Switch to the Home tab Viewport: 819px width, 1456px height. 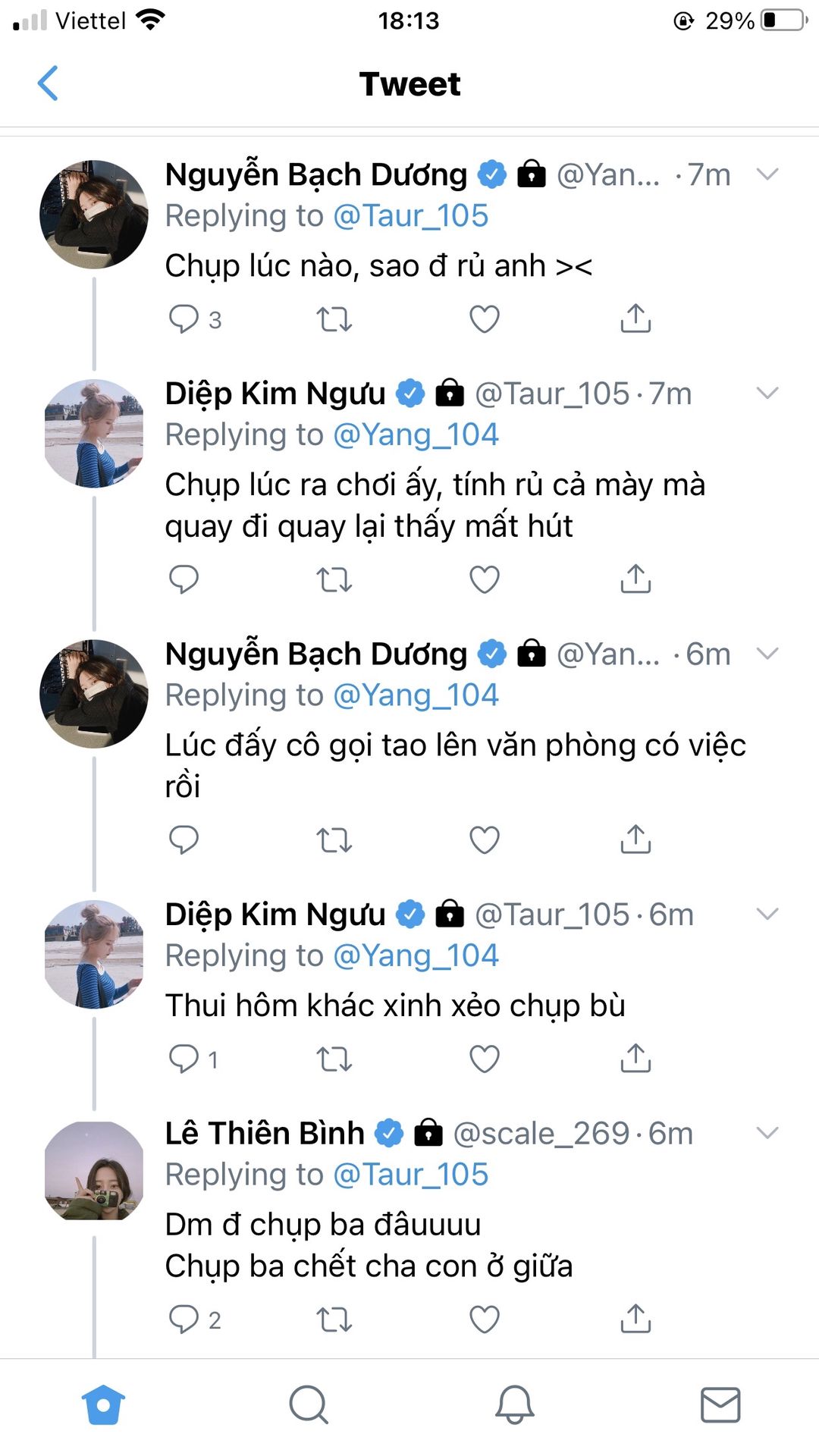pos(103,1405)
